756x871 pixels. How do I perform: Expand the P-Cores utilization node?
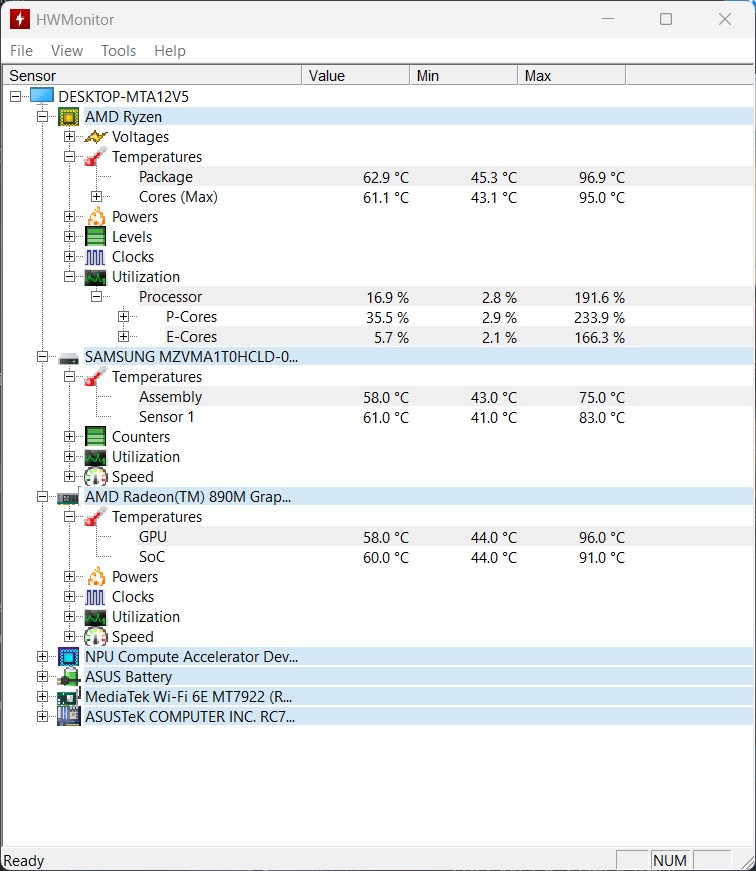[123, 317]
